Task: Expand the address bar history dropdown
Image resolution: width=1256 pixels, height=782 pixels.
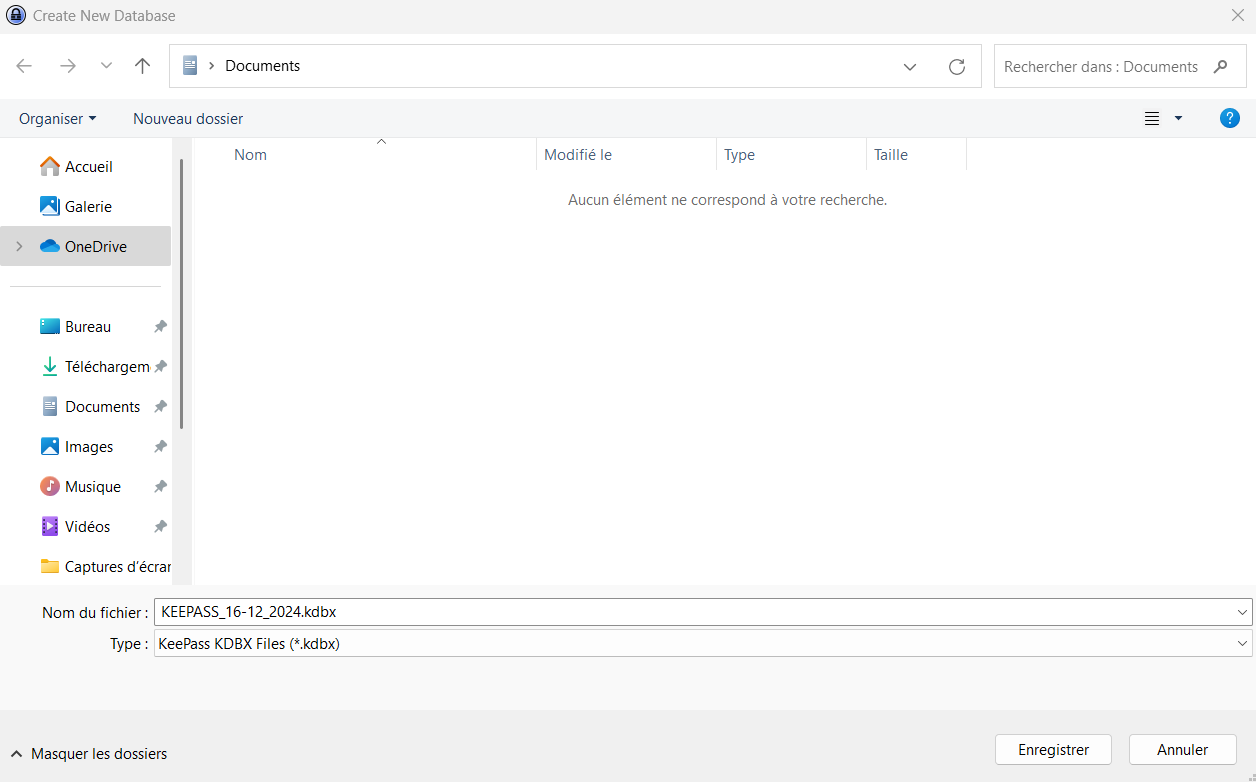Action: [909, 66]
